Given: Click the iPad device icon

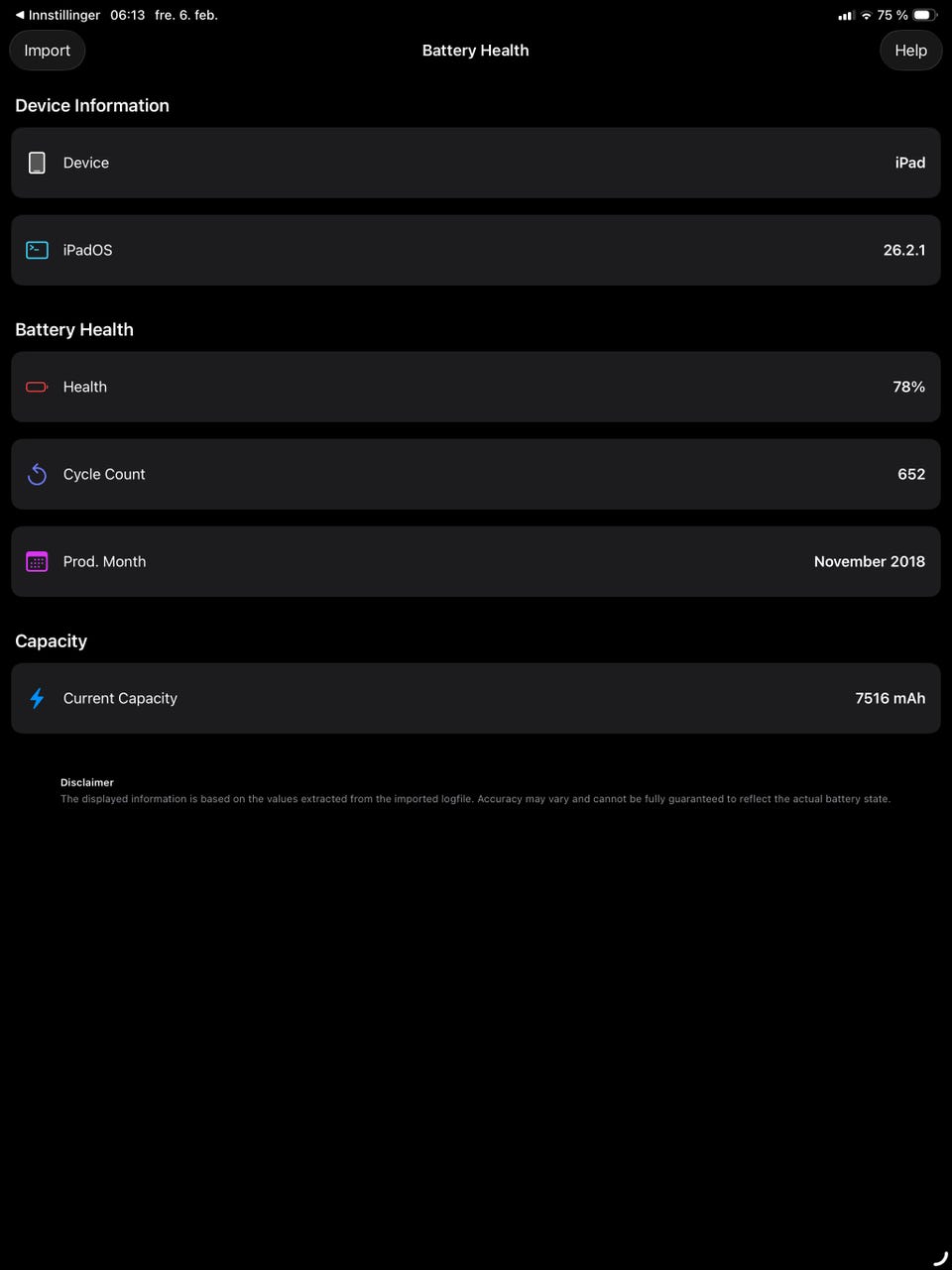Looking at the screenshot, I should (37, 163).
